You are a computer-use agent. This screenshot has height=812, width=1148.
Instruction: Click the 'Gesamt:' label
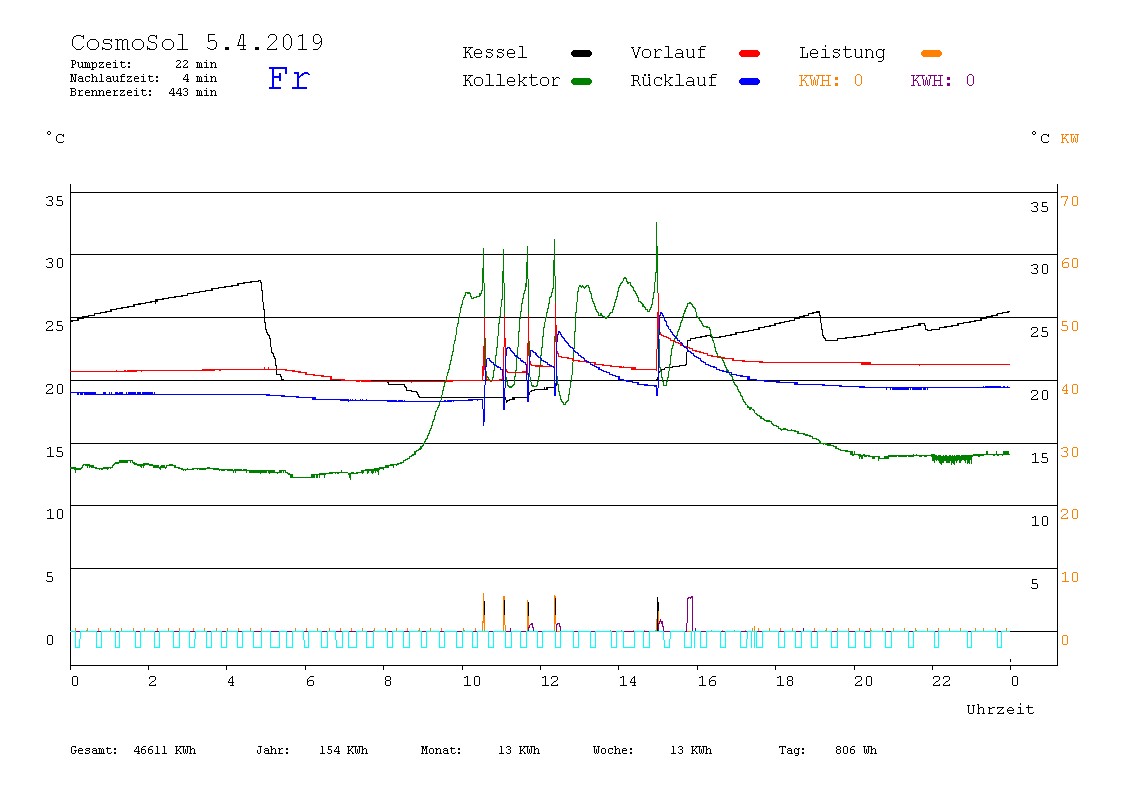tap(94, 750)
